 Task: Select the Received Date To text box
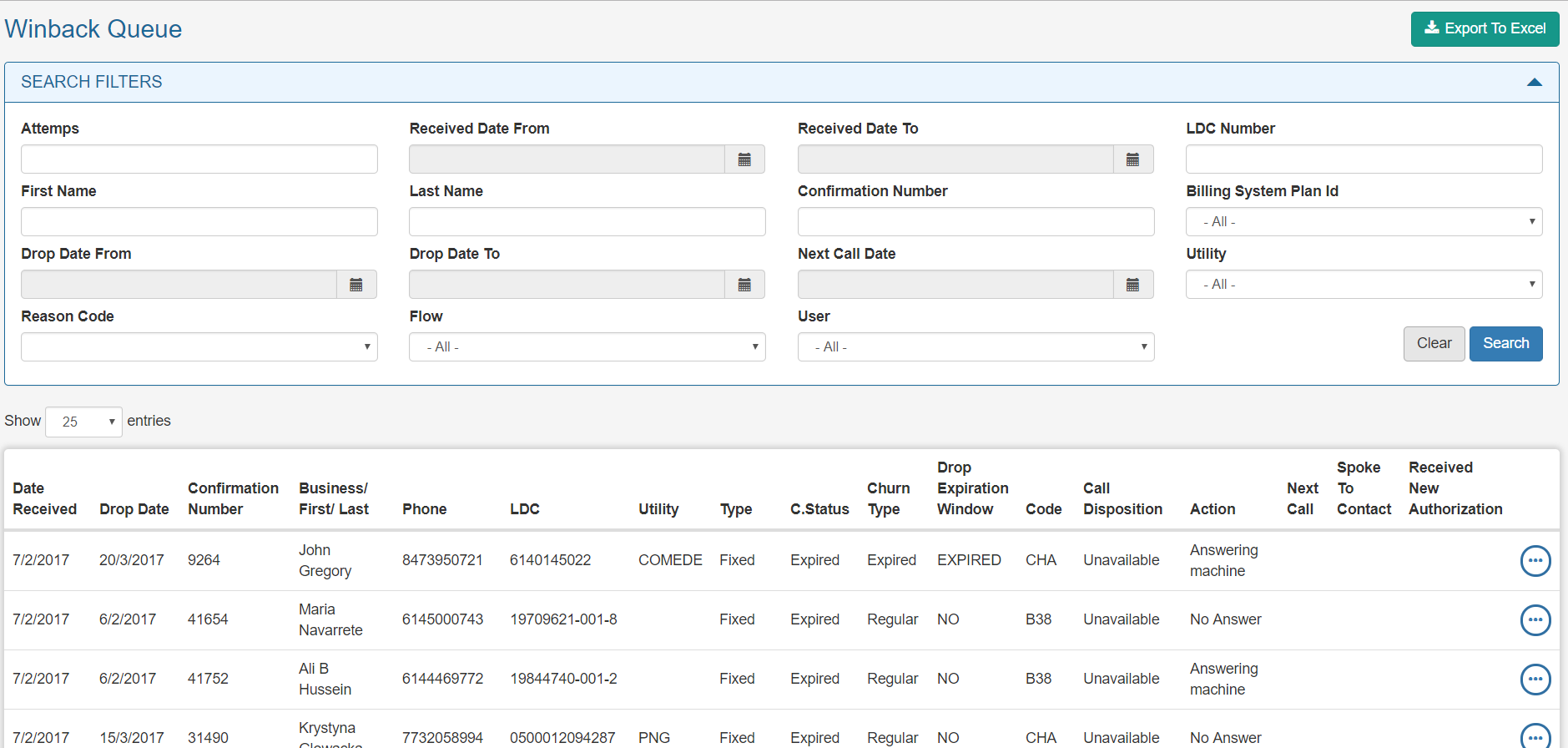coord(955,159)
